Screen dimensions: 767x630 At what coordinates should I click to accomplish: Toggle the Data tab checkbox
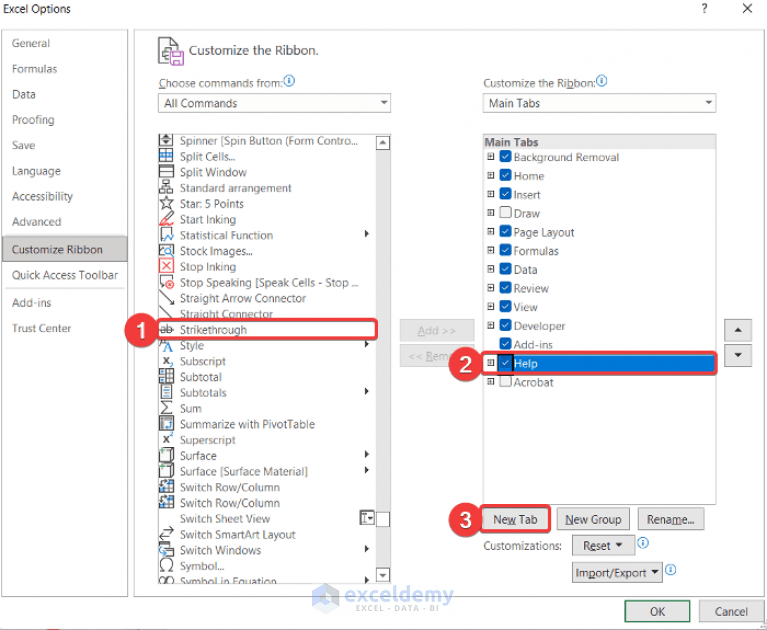505,269
